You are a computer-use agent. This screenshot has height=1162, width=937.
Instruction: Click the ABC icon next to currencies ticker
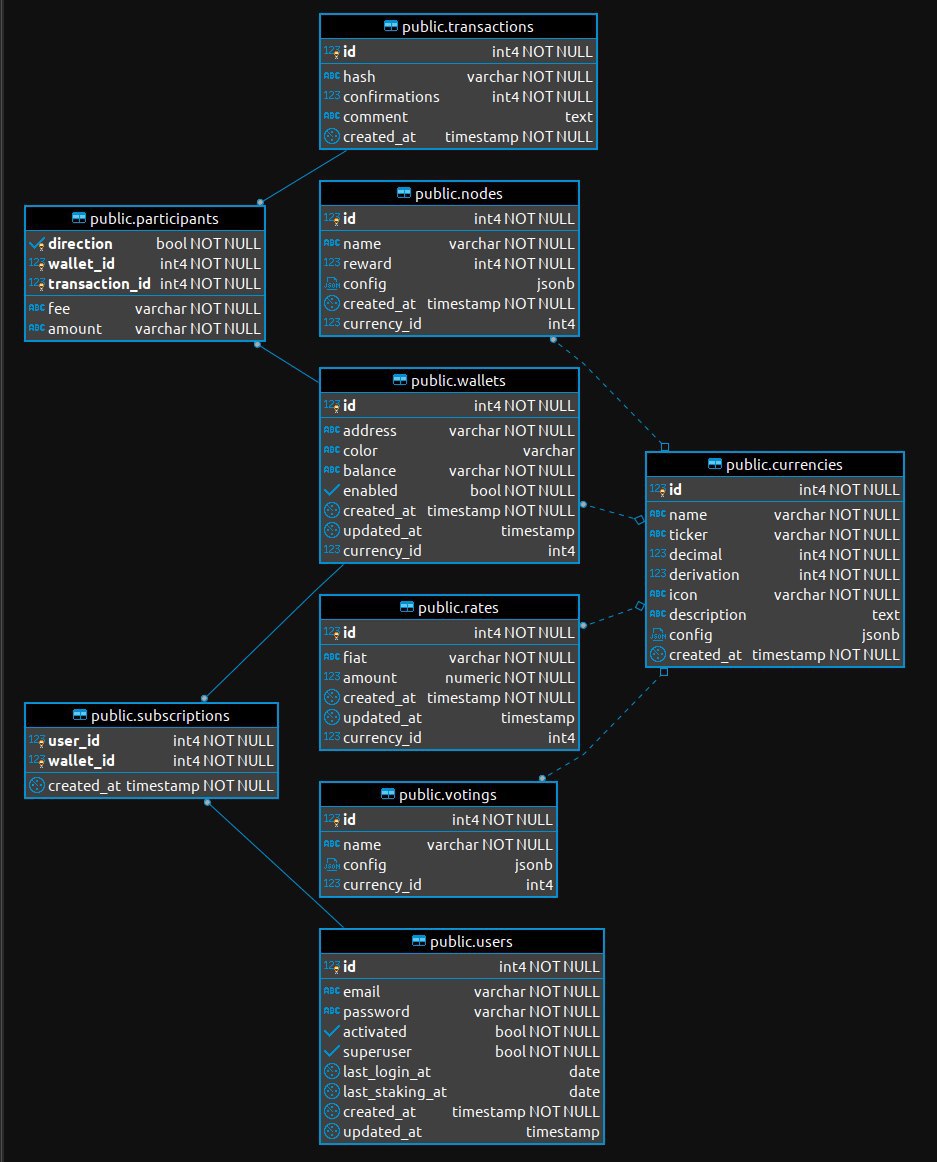point(658,534)
